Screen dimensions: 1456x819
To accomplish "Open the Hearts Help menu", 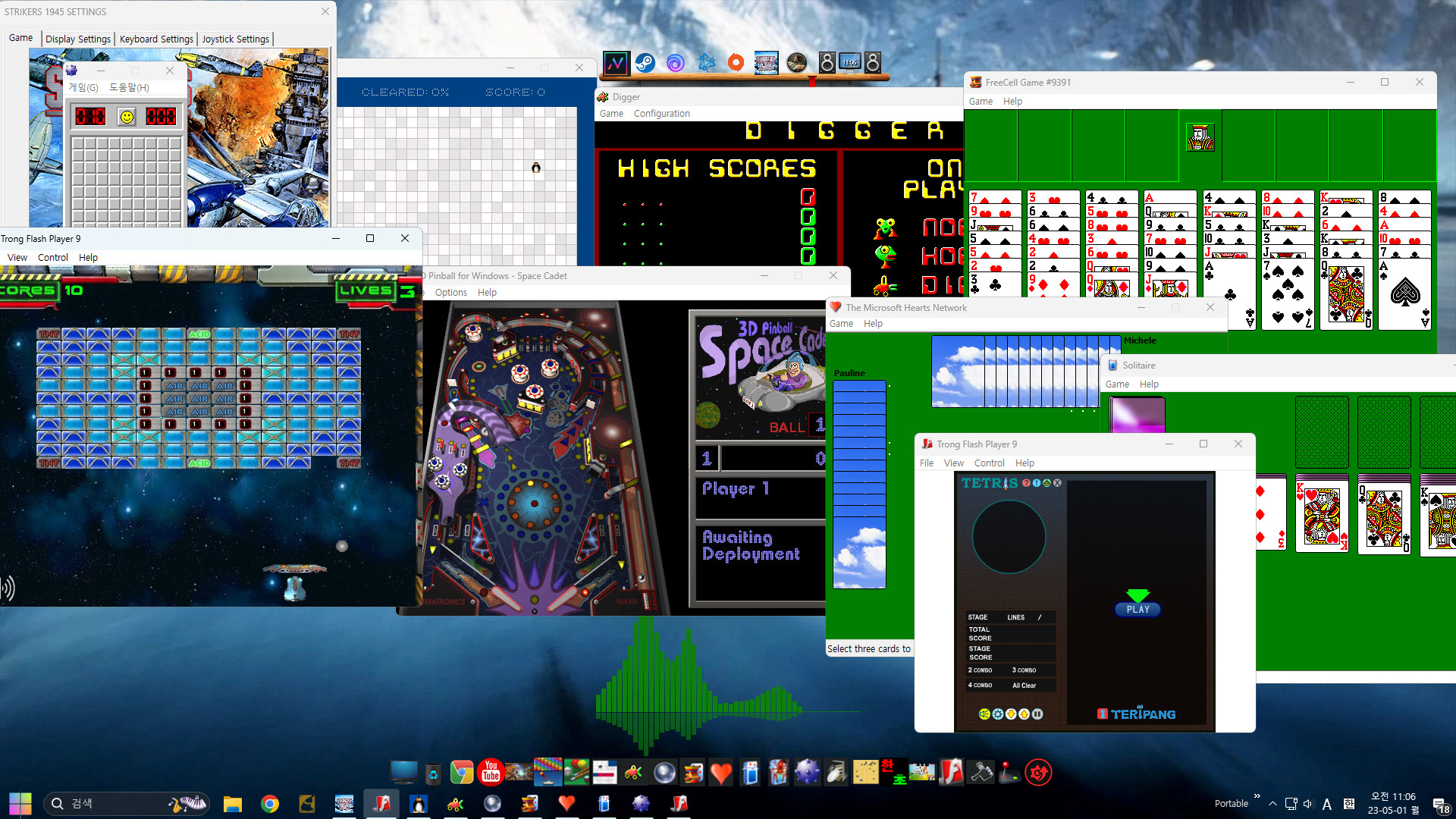I will [873, 324].
